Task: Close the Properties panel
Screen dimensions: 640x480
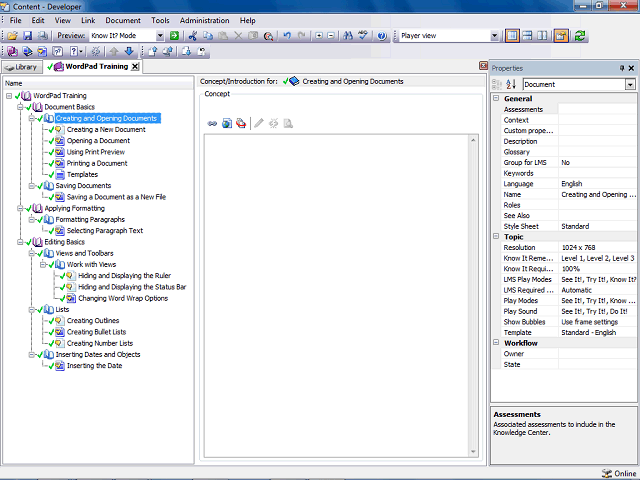Action: pyautogui.click(x=631, y=68)
